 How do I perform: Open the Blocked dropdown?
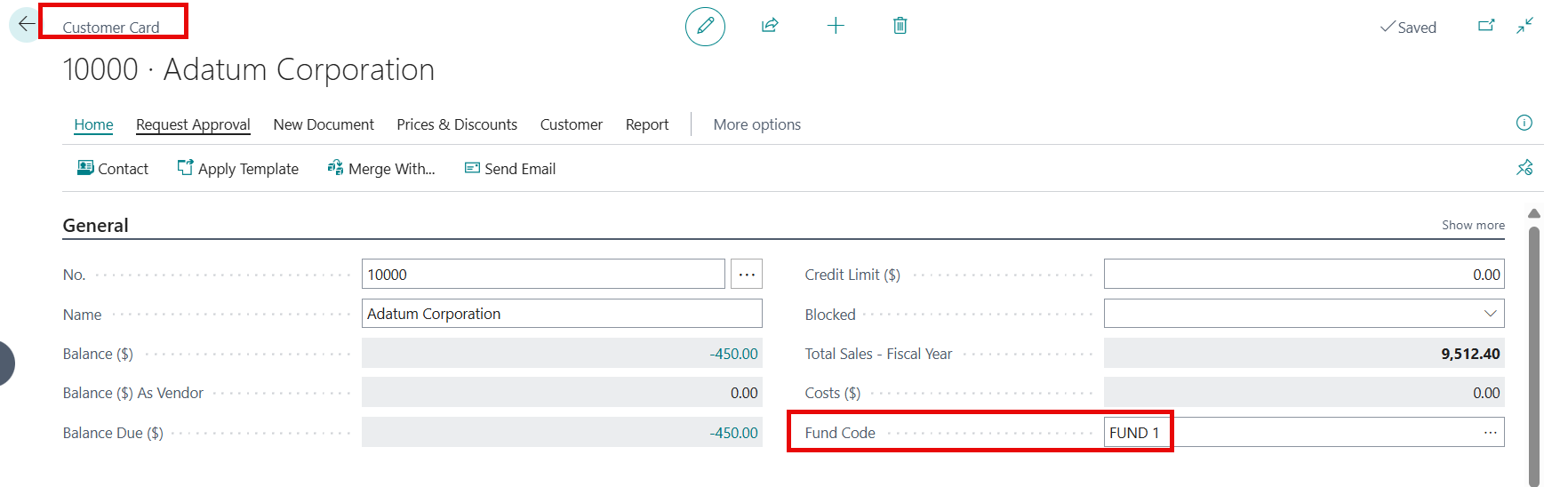pos(1490,314)
